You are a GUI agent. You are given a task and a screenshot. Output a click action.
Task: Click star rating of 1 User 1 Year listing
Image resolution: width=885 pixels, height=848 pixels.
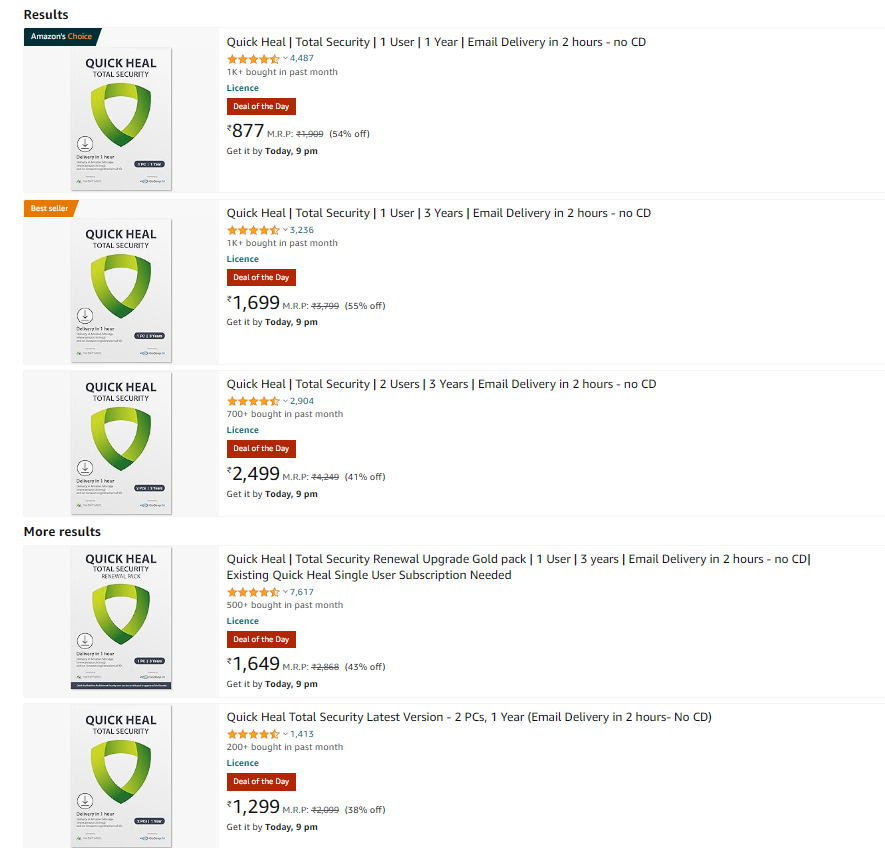point(253,59)
